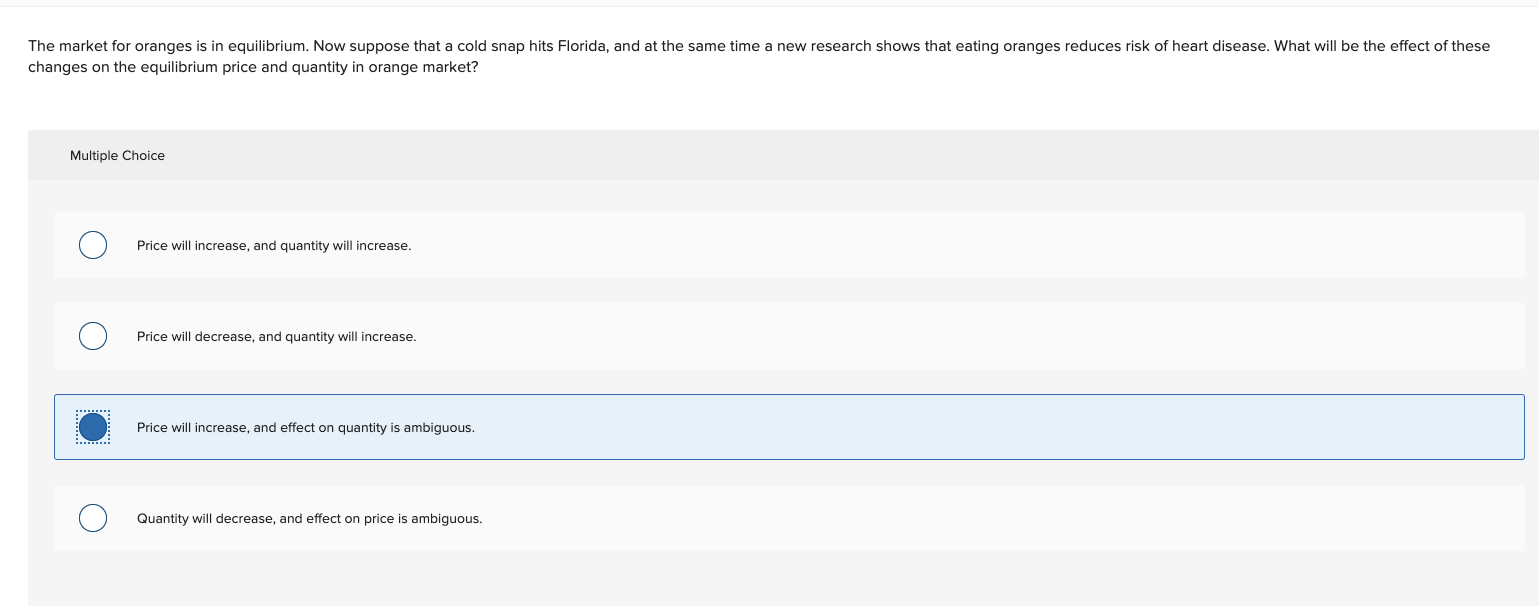Click the filled radio for ambiguous quantity answer
The height and width of the screenshot is (616, 1539).
[x=93, y=427]
